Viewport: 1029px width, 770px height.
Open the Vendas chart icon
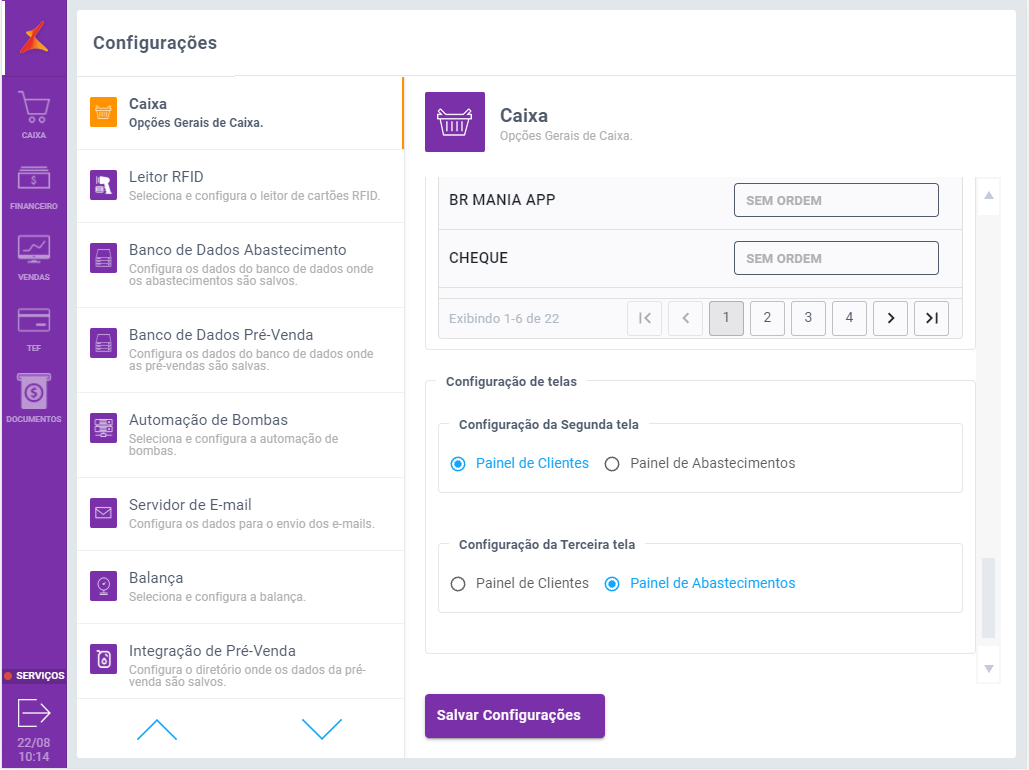(34, 250)
